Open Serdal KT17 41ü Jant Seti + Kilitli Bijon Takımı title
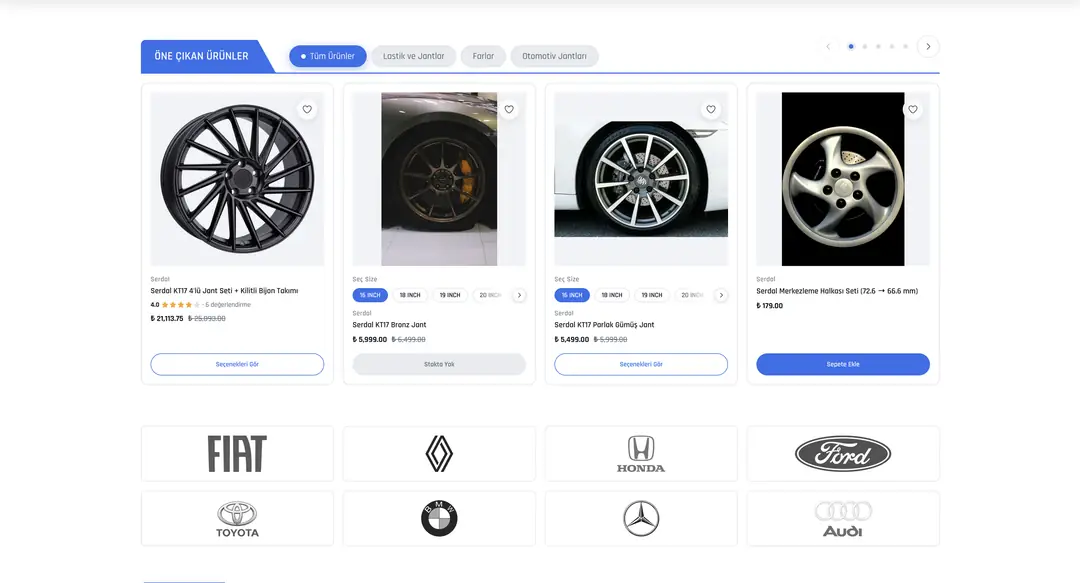Viewport: 1080px width, 583px height. click(225, 291)
